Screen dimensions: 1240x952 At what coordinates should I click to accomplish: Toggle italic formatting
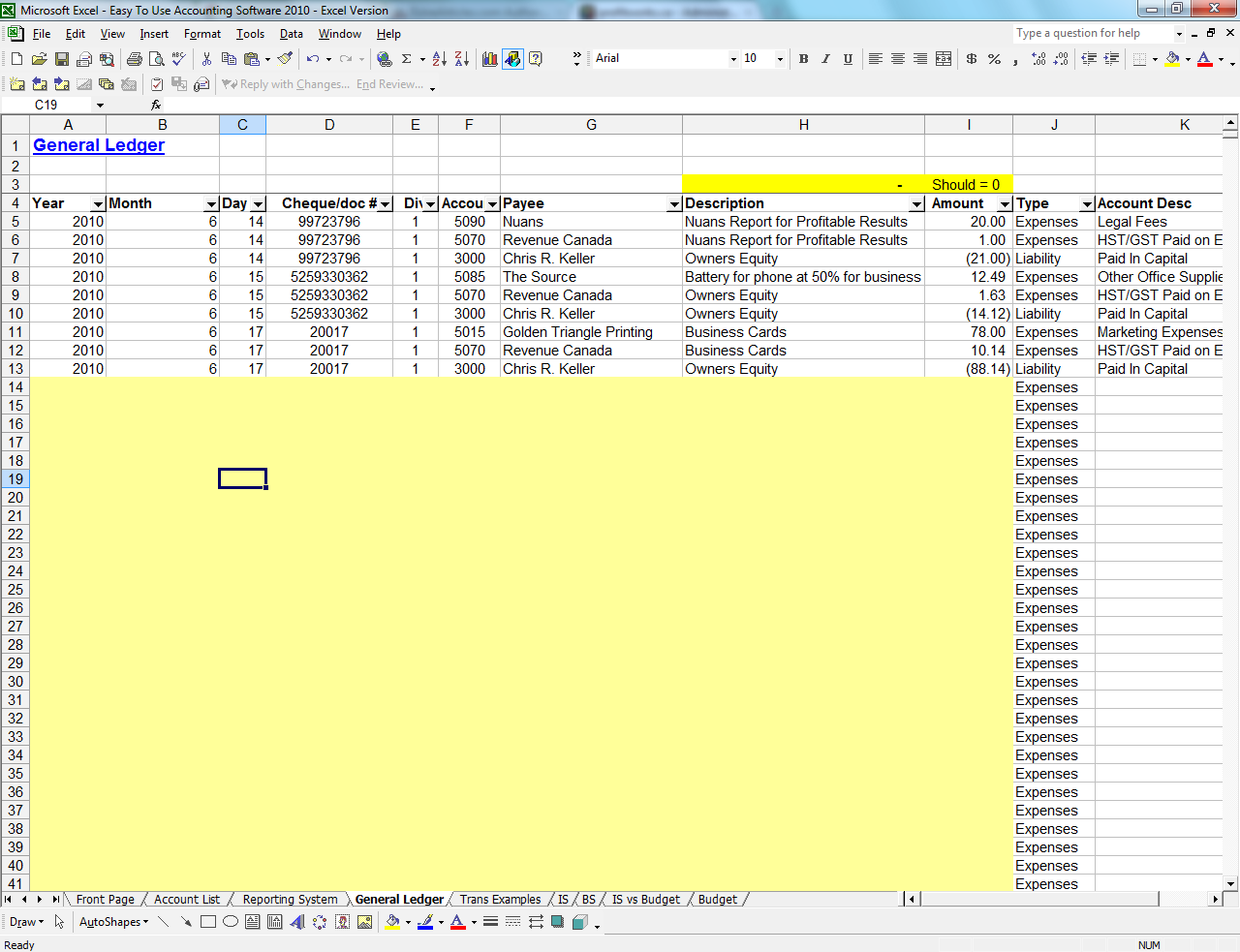[825, 58]
